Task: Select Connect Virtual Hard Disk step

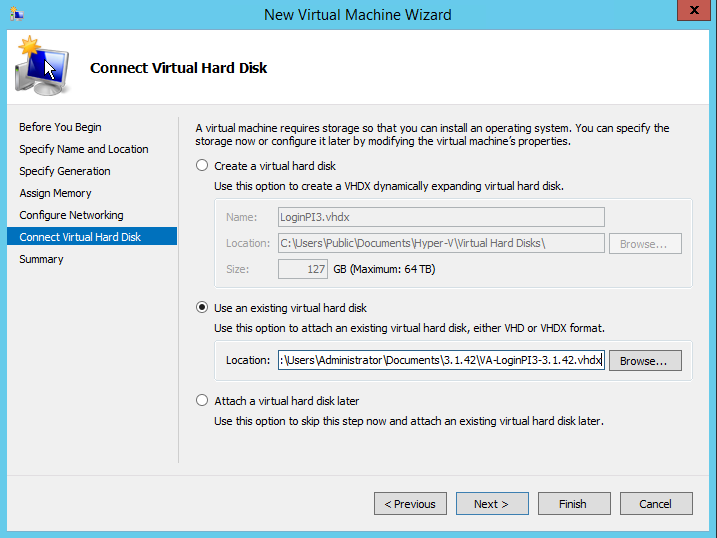Action: click(x=92, y=237)
